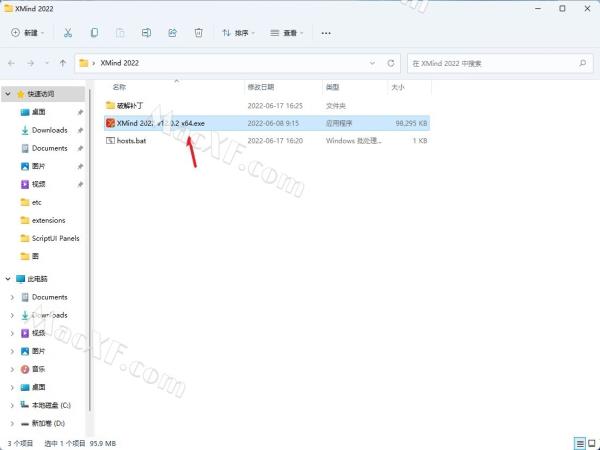Sort by the Name column header
The height and width of the screenshot is (450, 600).
pos(119,87)
